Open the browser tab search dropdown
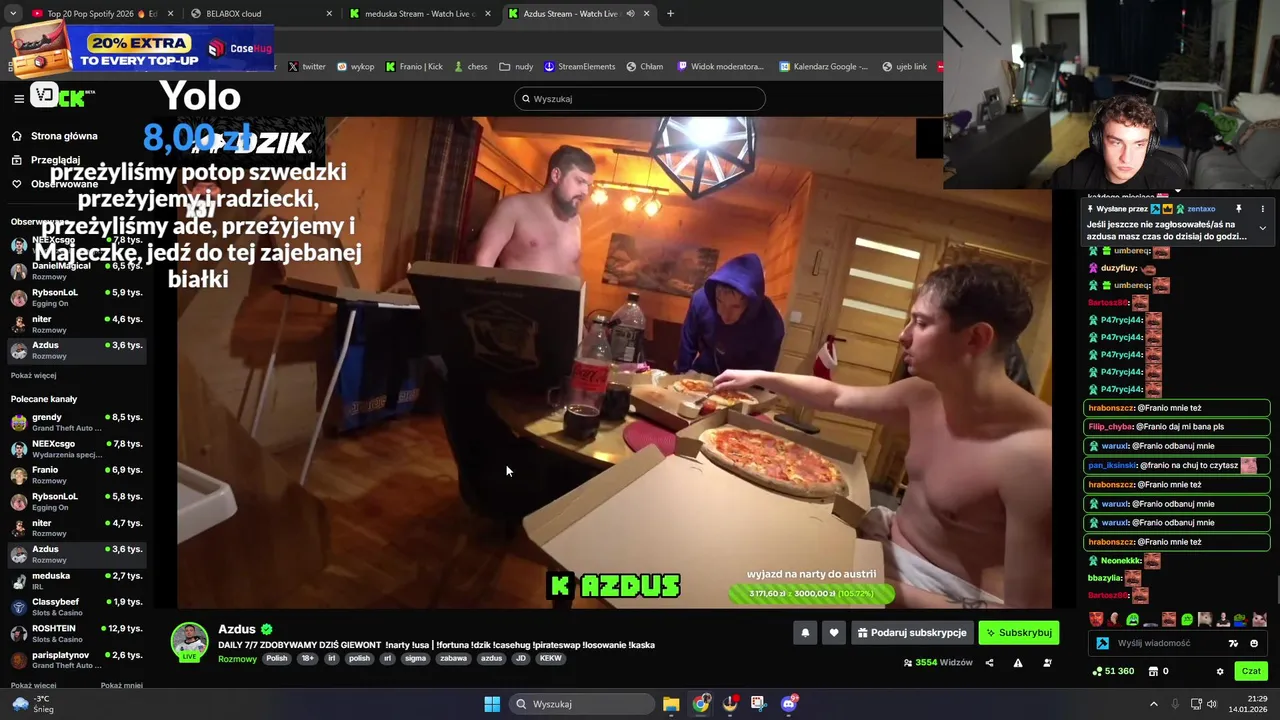Viewport: 1280px width, 720px height. pos(12,13)
